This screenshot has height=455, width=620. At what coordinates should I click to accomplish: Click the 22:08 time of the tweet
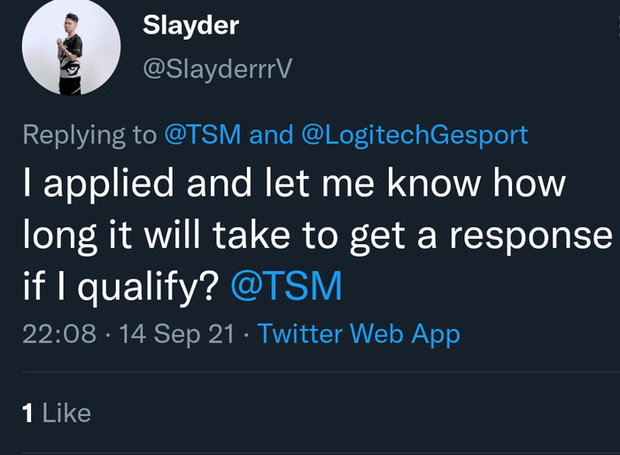point(58,334)
